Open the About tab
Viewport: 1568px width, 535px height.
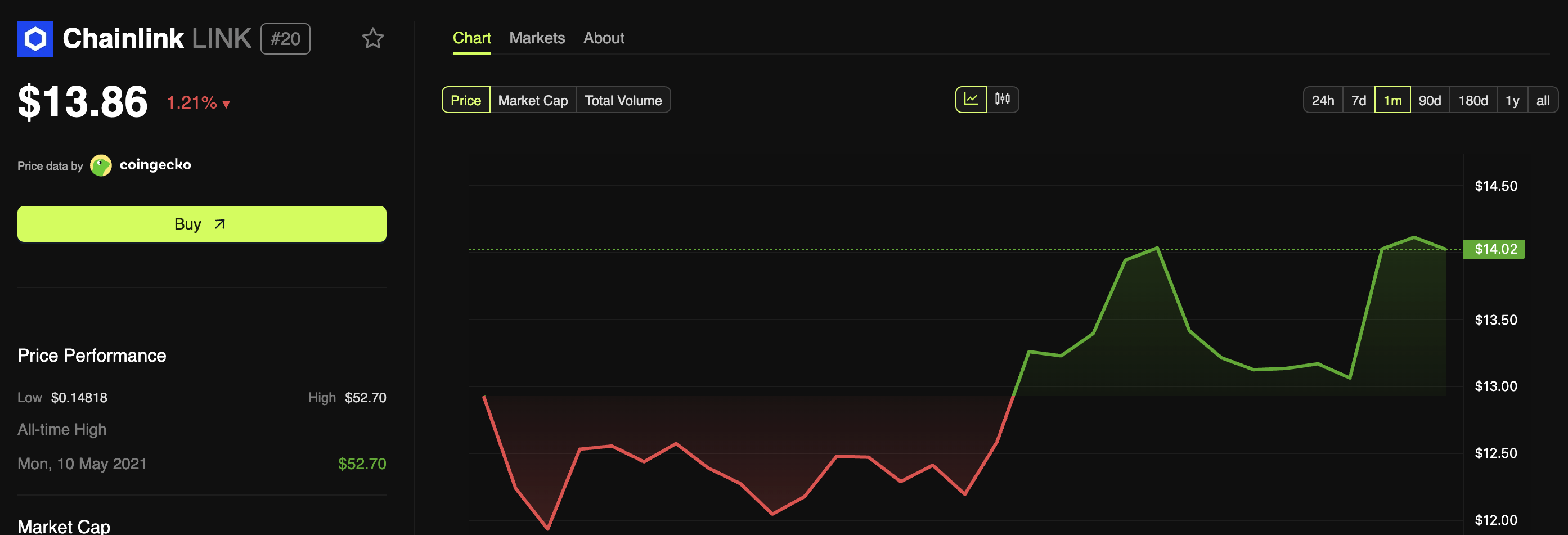604,38
